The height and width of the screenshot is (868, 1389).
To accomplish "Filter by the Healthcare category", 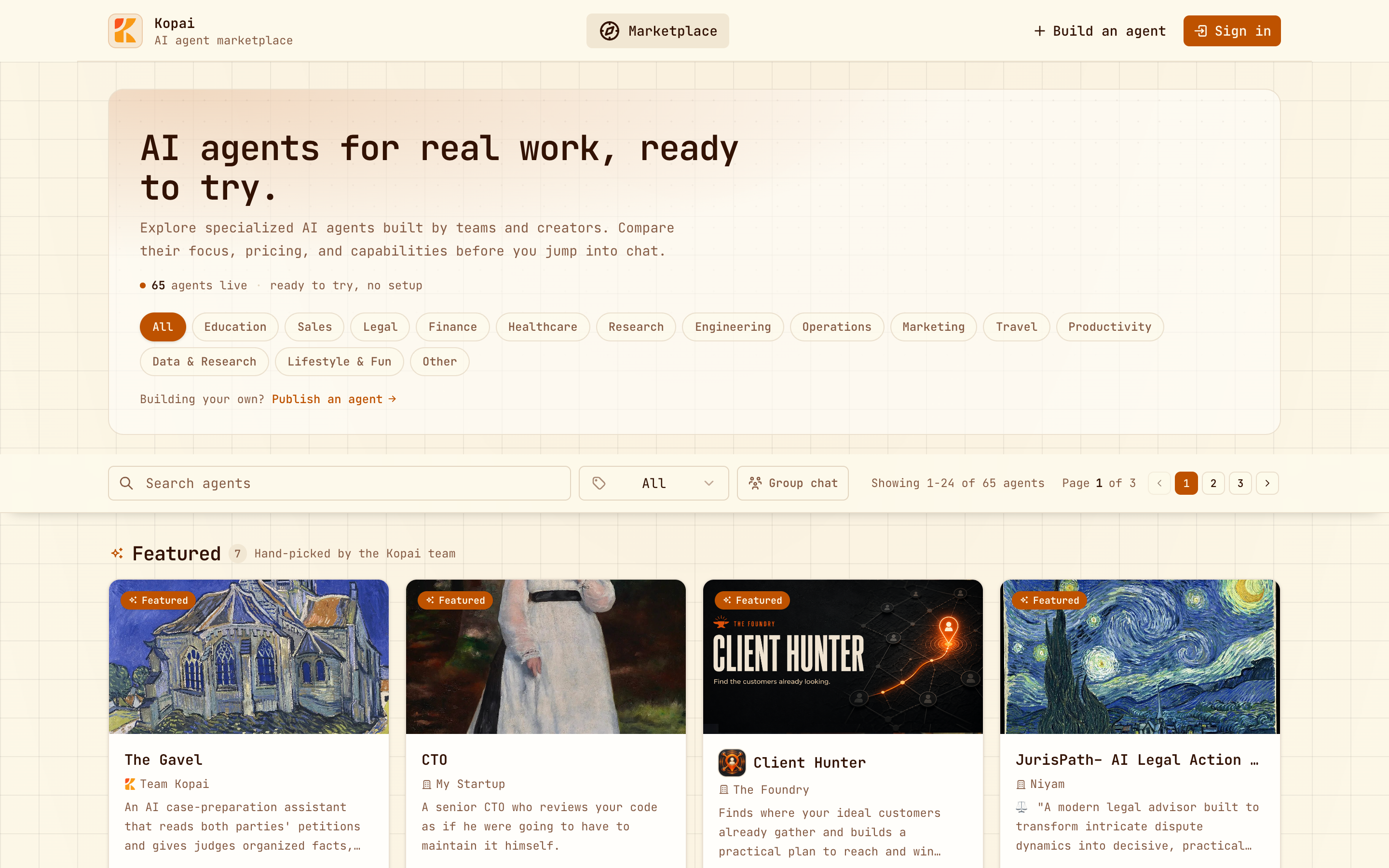I will point(543,327).
